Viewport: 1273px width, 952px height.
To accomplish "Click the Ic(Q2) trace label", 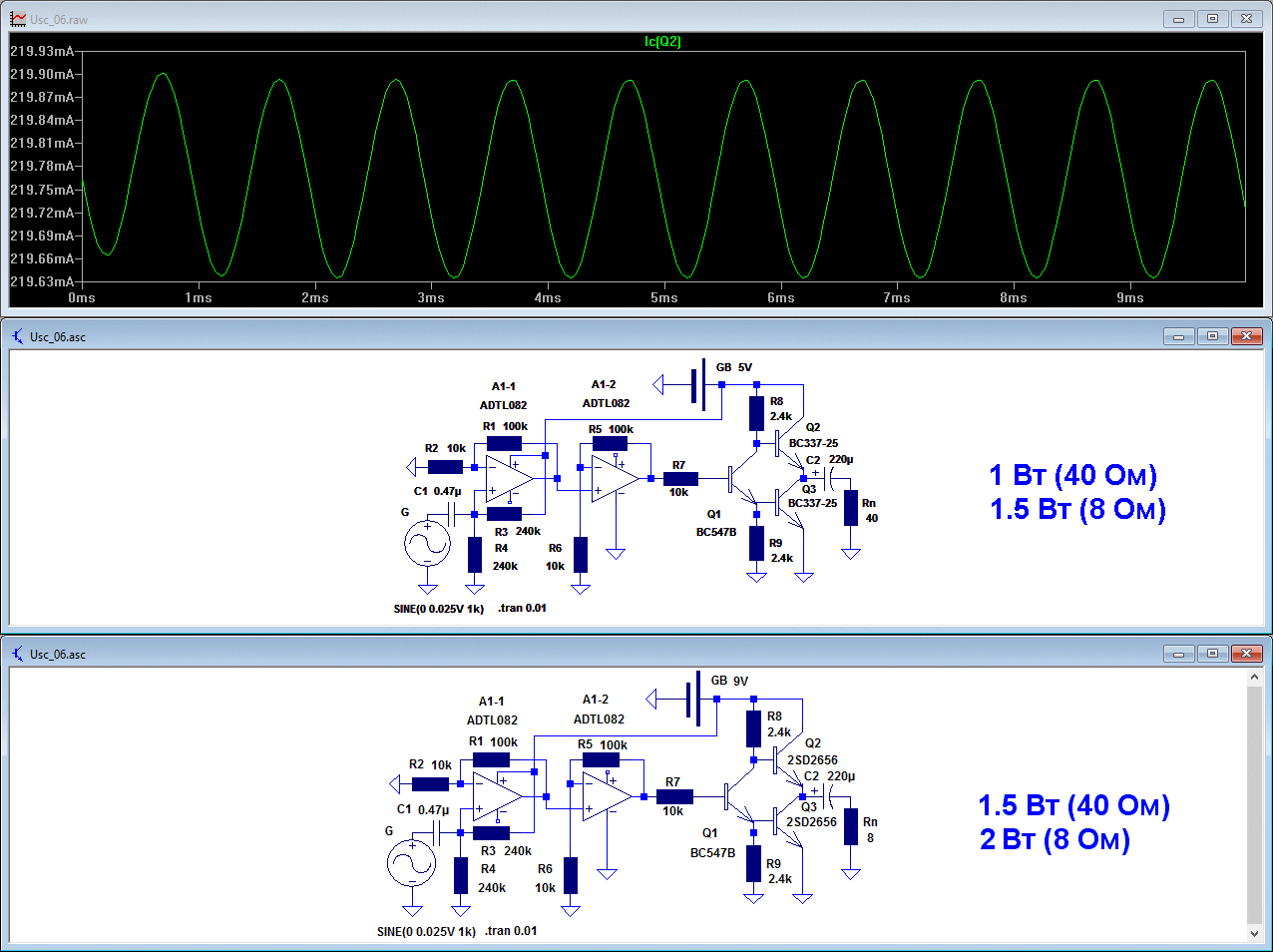I will [662, 41].
